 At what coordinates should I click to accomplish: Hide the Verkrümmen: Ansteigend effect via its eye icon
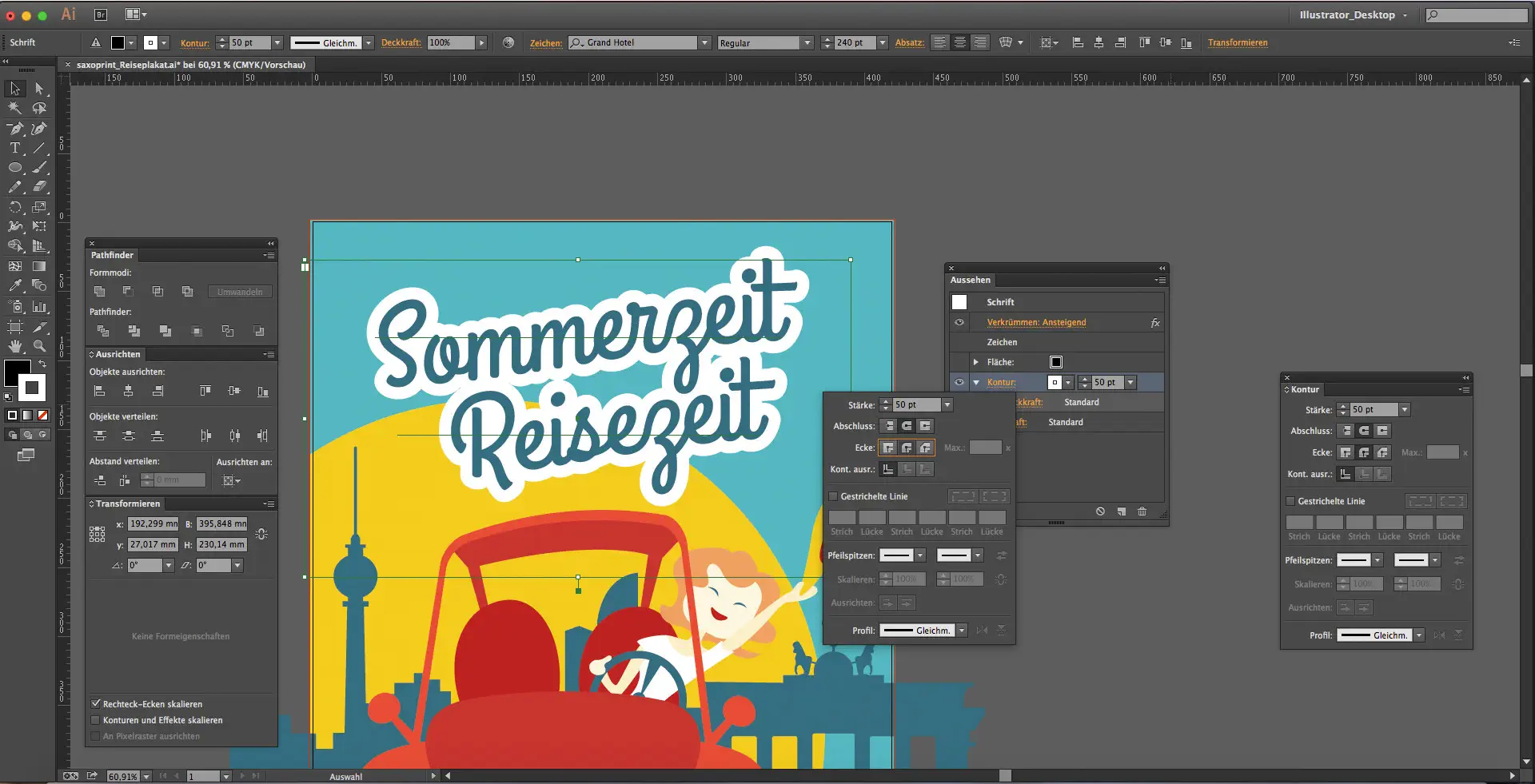coord(959,322)
